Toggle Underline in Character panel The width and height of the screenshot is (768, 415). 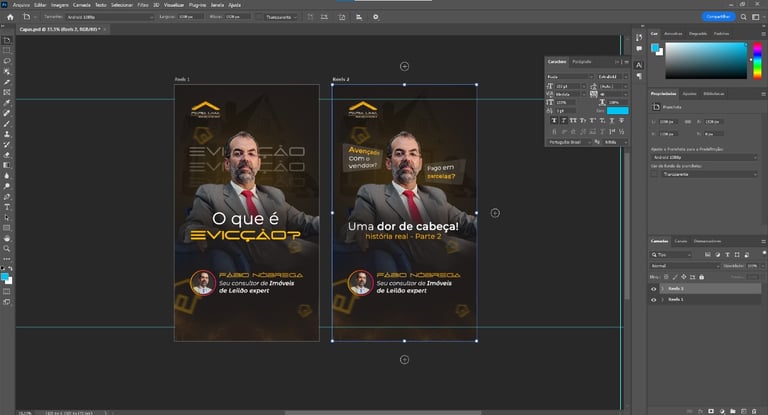pyautogui.click(x=612, y=121)
